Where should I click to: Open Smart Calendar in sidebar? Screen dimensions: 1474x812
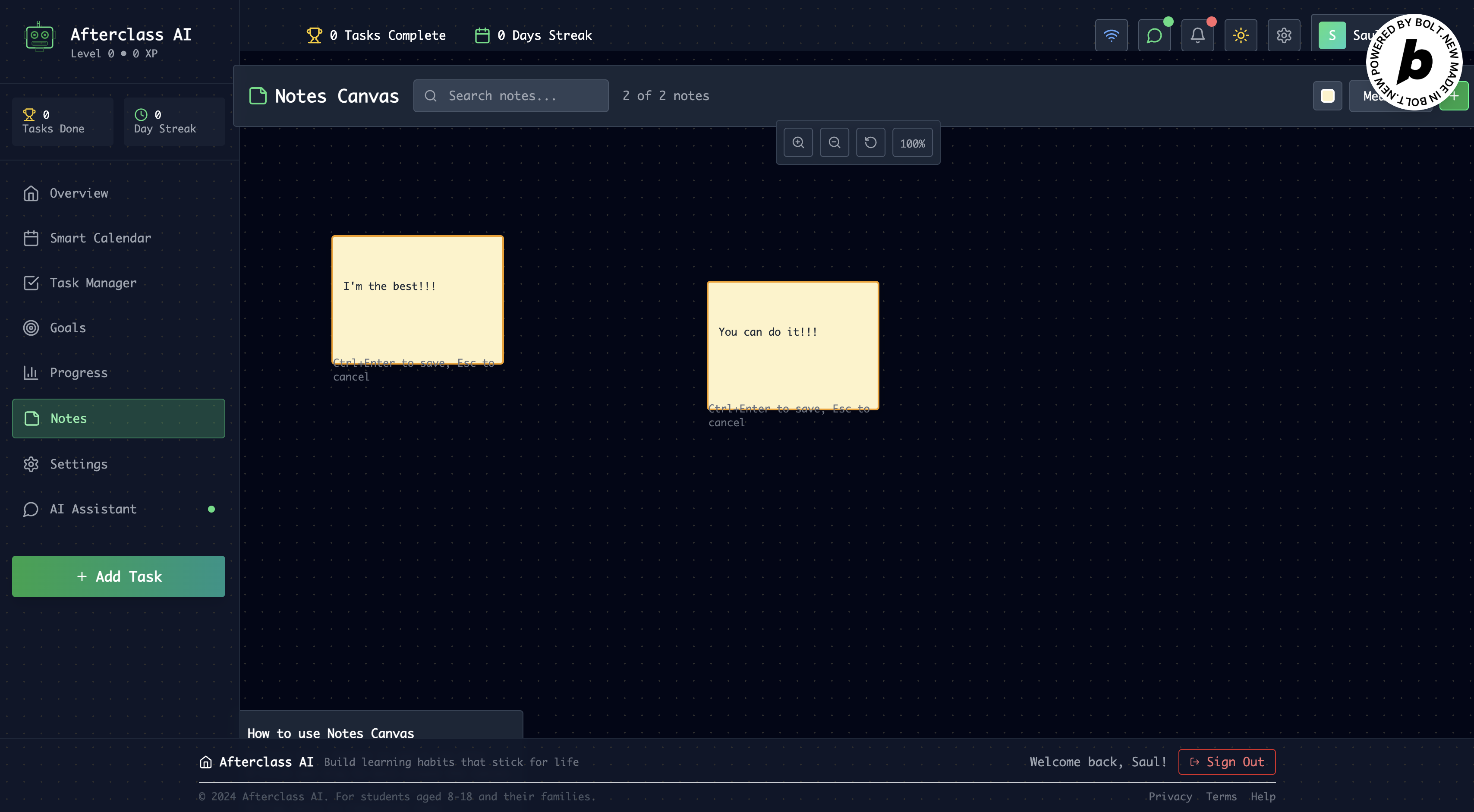tap(100, 238)
